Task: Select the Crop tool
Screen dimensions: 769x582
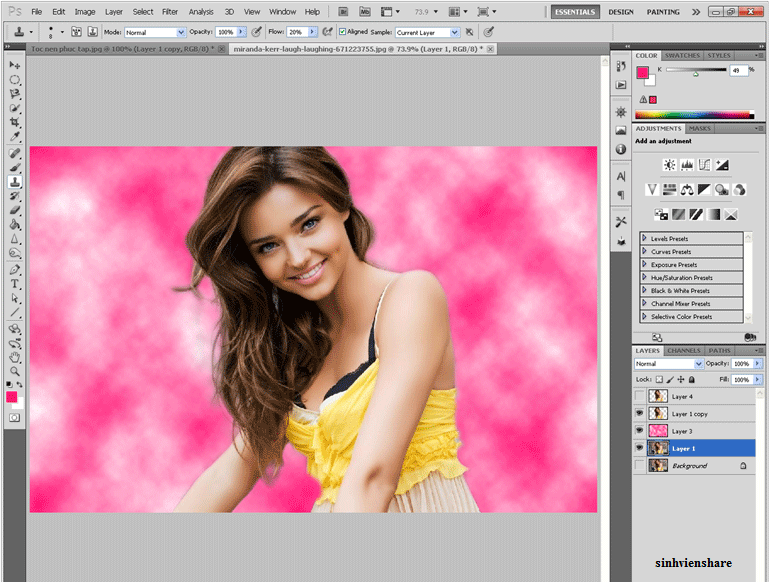Action: [15, 121]
